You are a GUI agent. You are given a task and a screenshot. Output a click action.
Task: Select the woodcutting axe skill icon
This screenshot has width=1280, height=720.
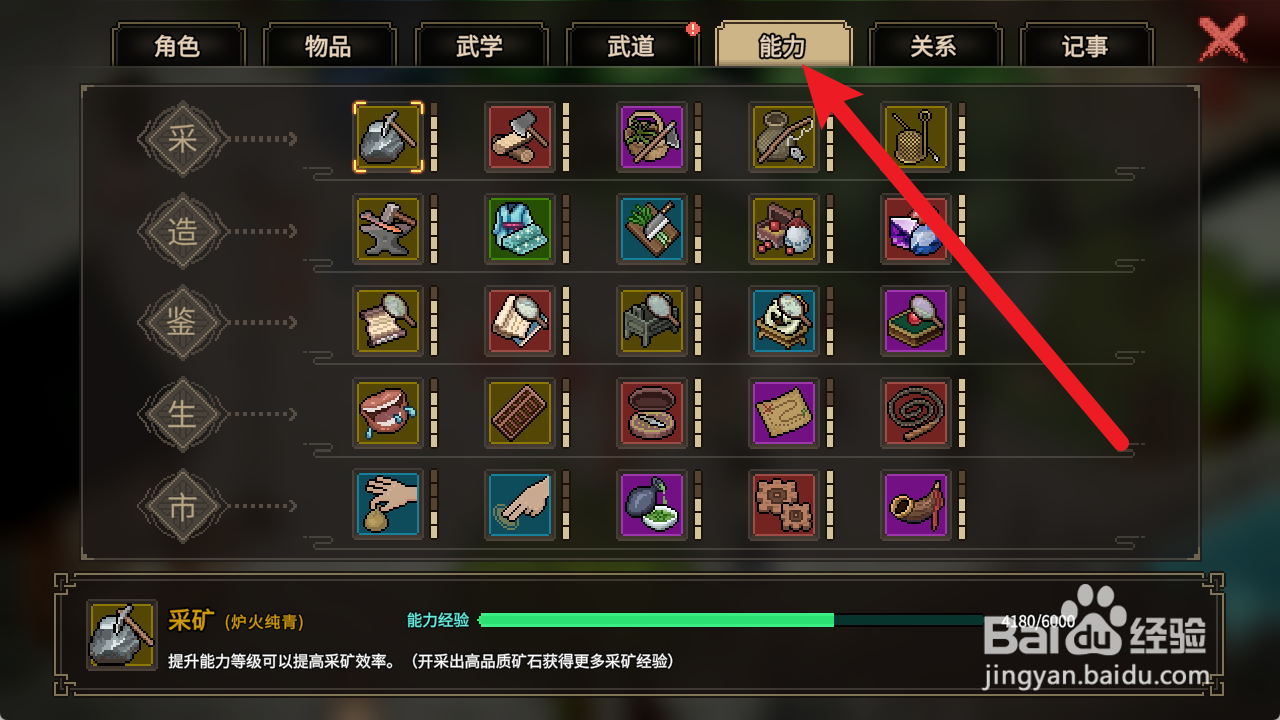point(520,137)
